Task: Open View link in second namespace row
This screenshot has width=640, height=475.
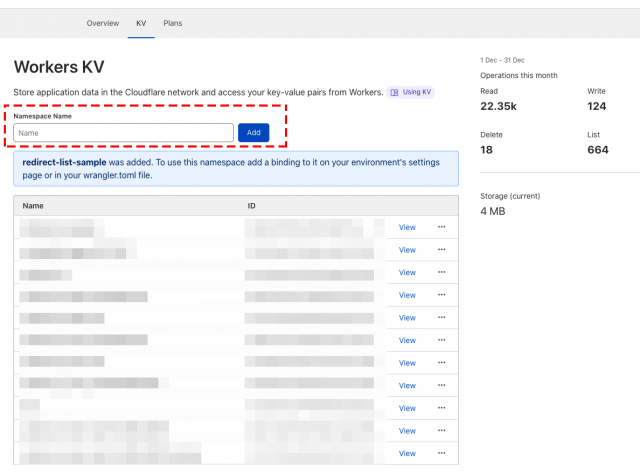Action: point(407,250)
